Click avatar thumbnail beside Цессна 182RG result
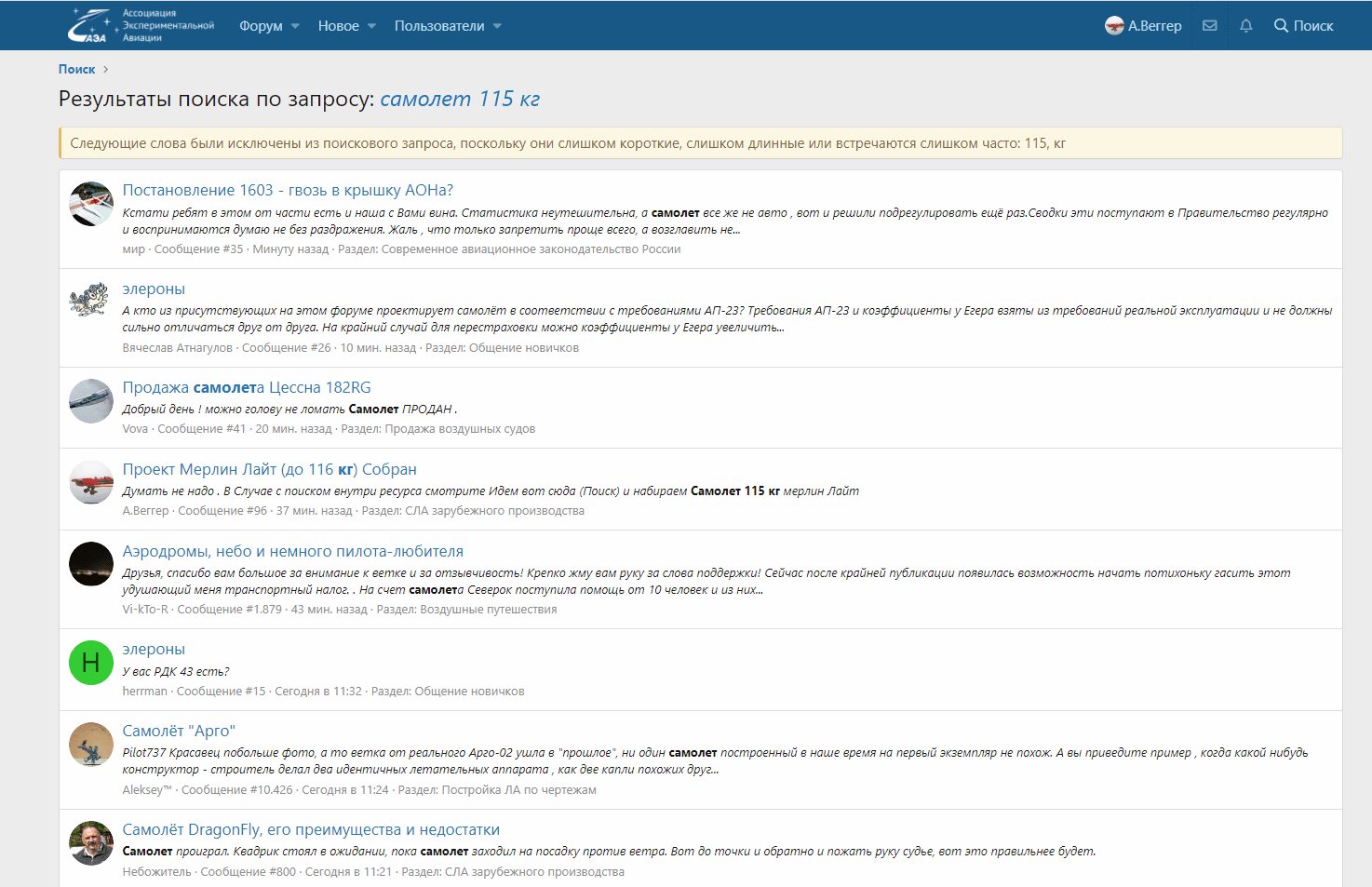 (91, 401)
